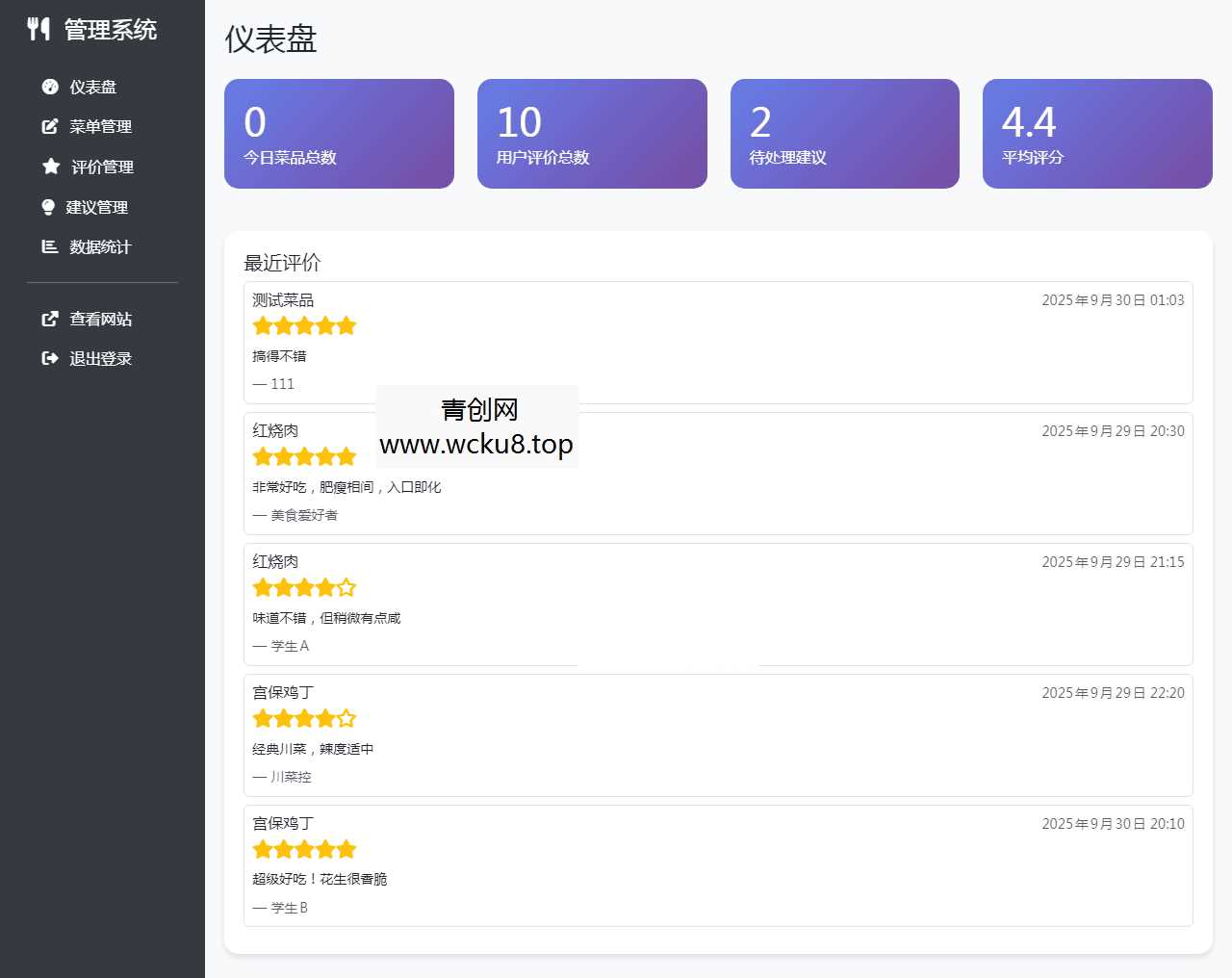1232x978 pixels.
Task: Select 建议管理 from the sidebar
Action: (96, 207)
